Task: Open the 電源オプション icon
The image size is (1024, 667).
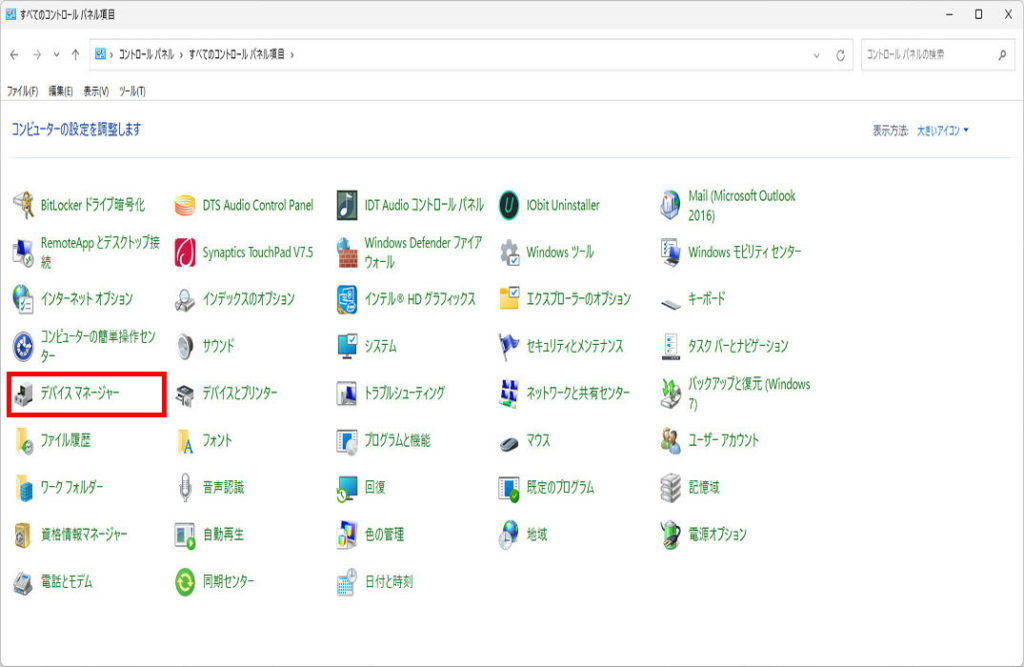Action: click(671, 535)
